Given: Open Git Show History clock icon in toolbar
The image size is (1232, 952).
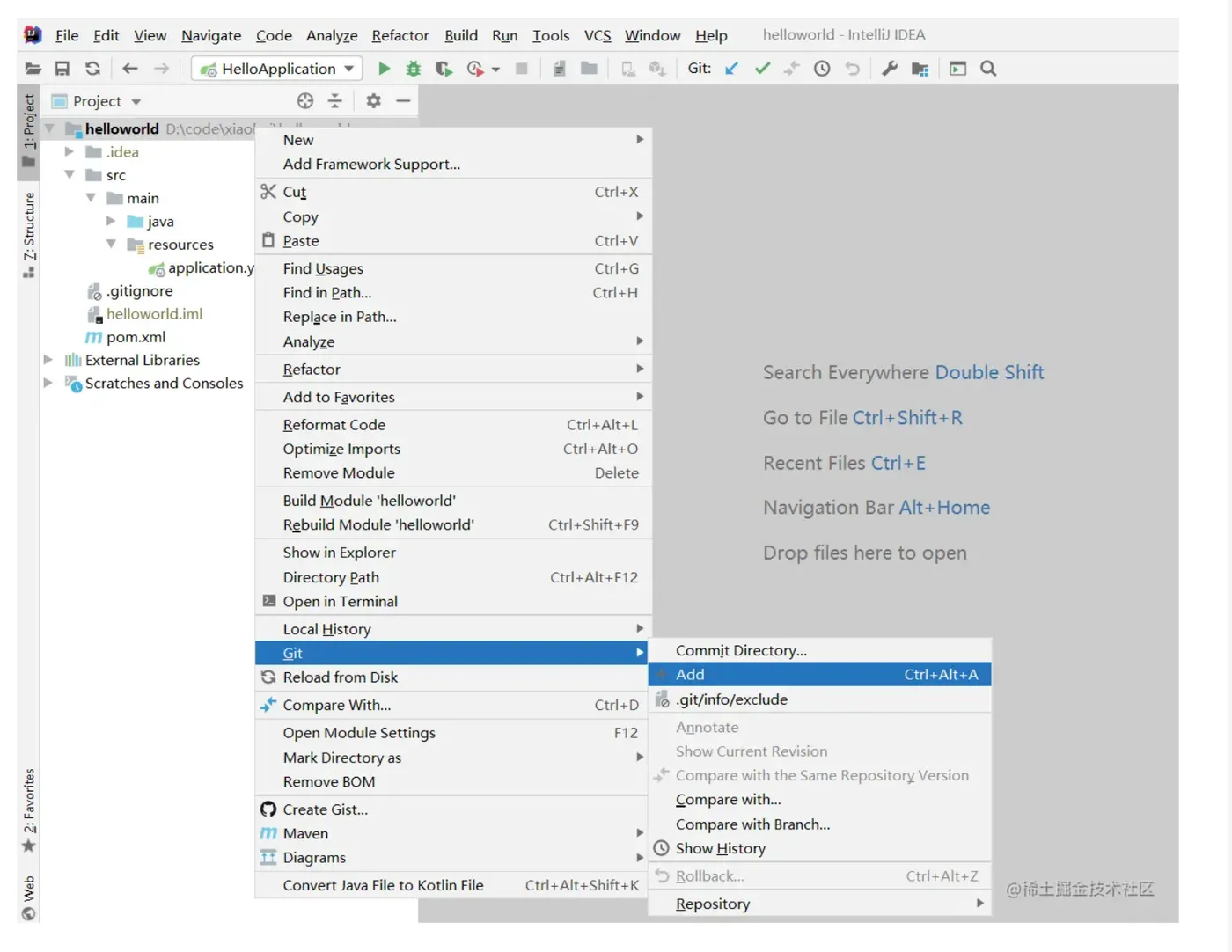Looking at the screenshot, I should click(x=822, y=69).
